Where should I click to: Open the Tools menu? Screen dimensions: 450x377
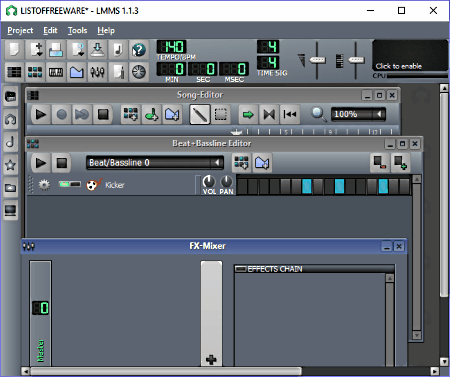(77, 30)
